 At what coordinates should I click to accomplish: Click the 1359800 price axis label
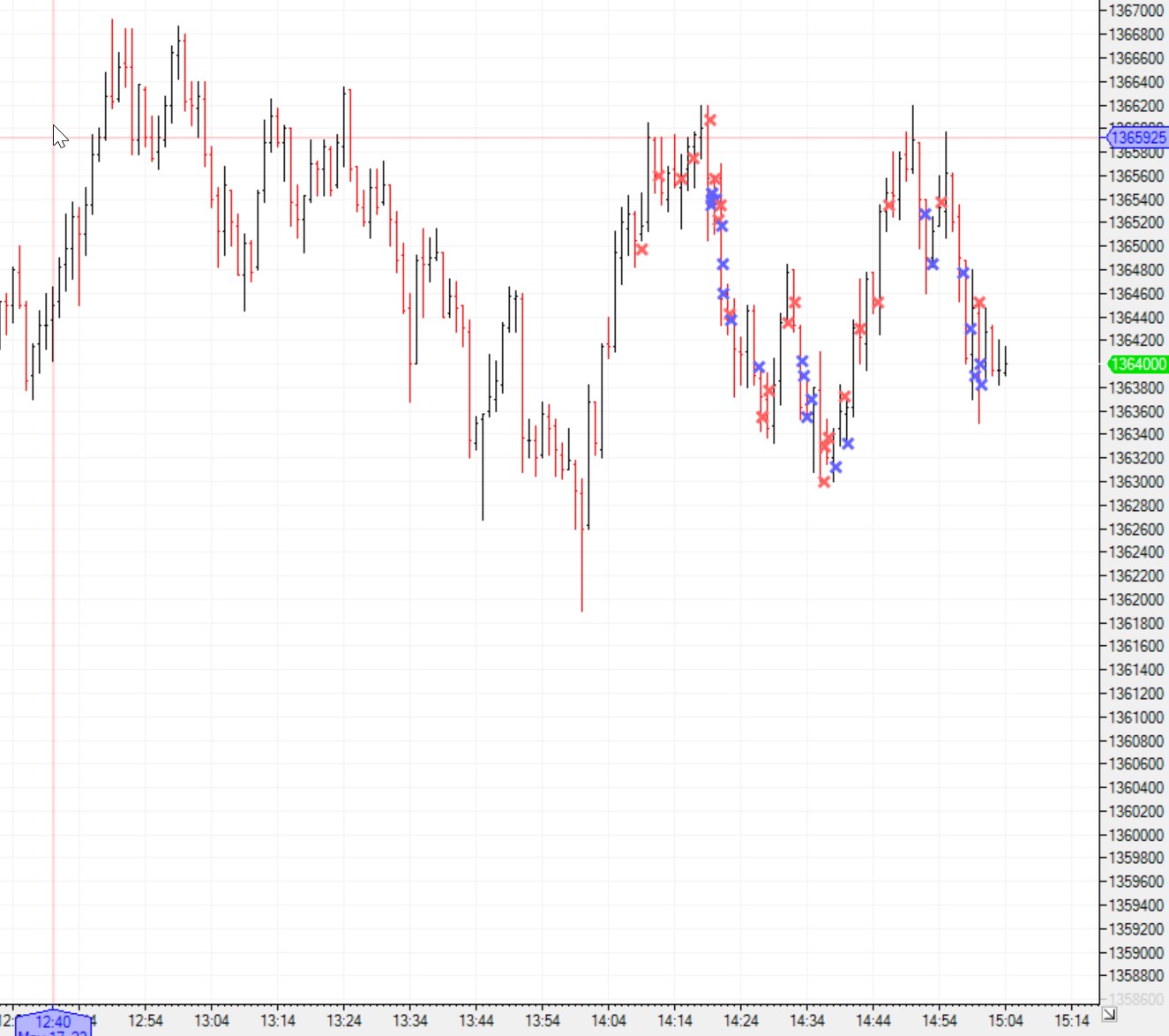coord(1136,858)
